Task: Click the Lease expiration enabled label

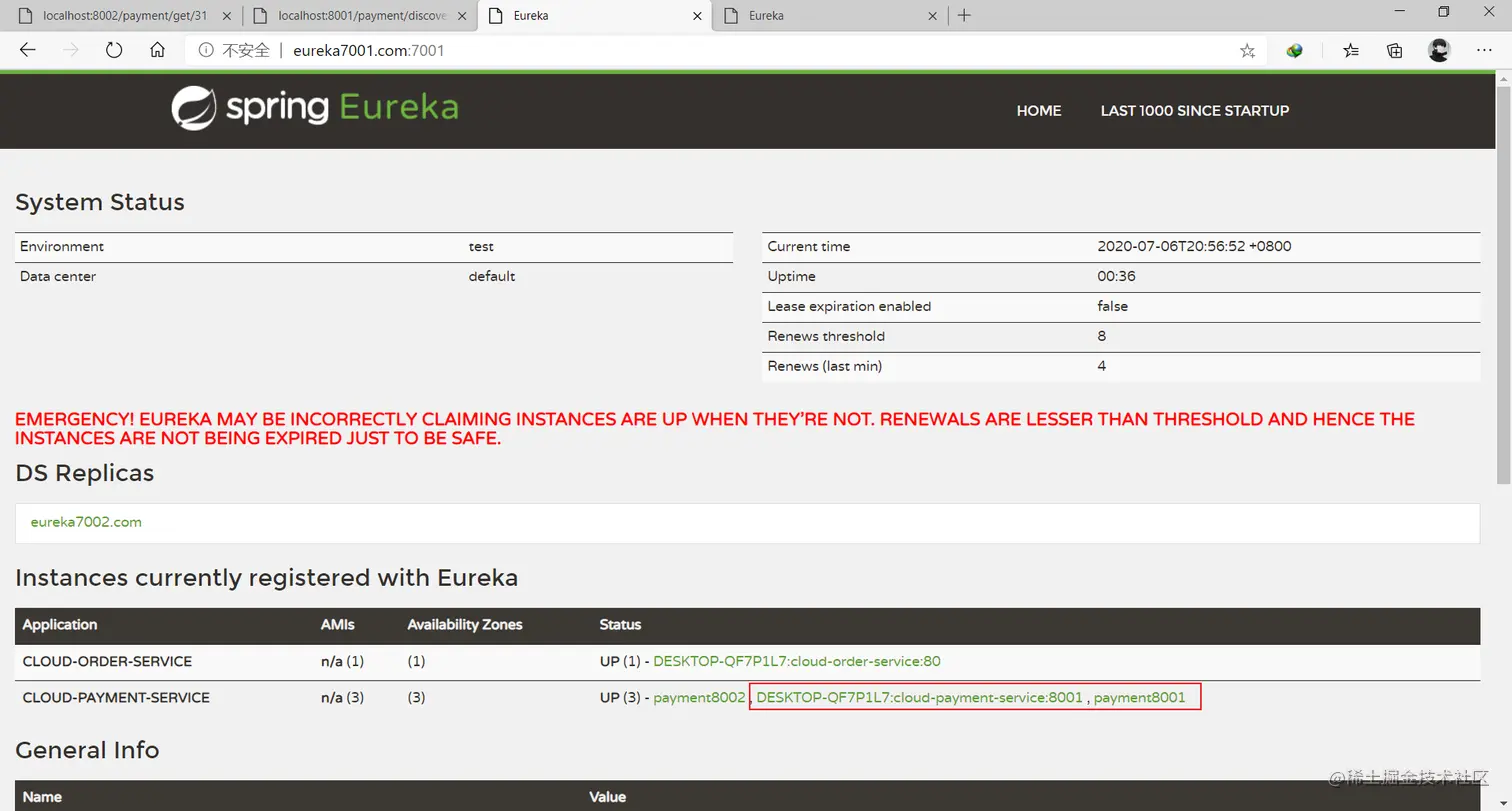Action: pyautogui.click(x=849, y=306)
